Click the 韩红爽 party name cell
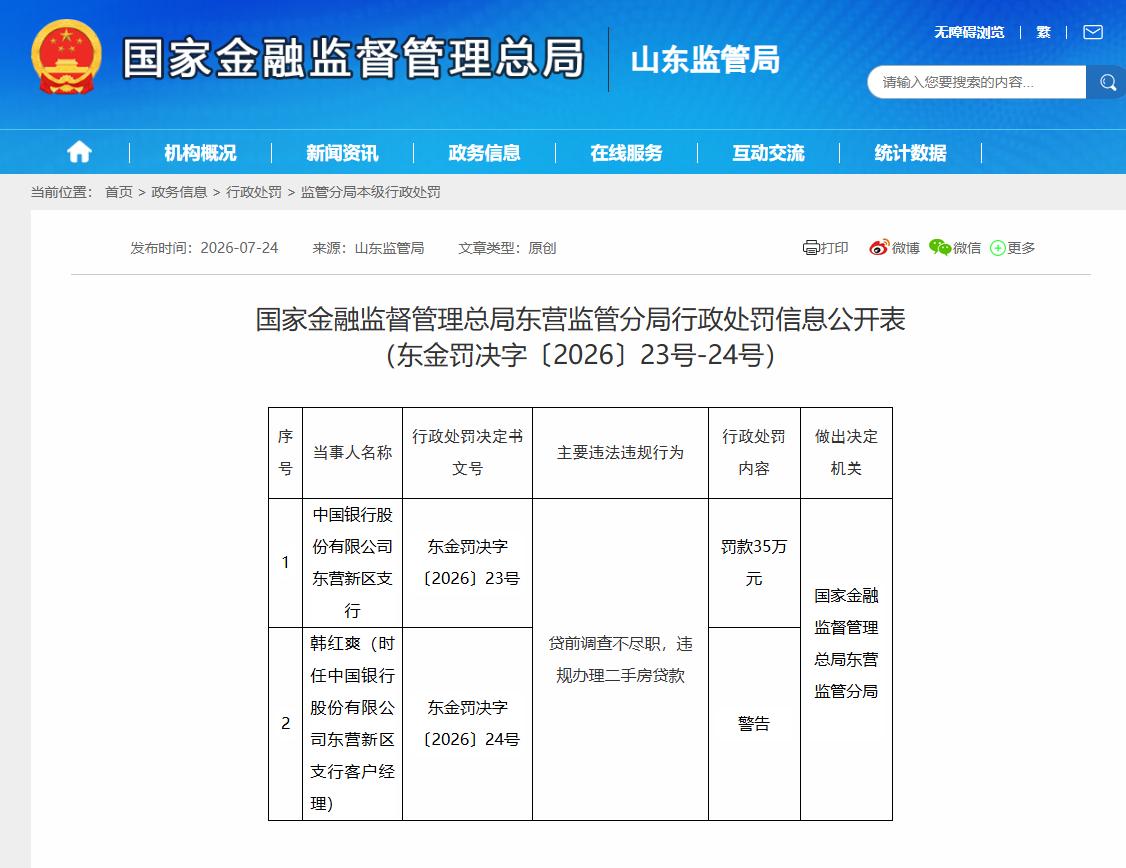 pos(353,724)
